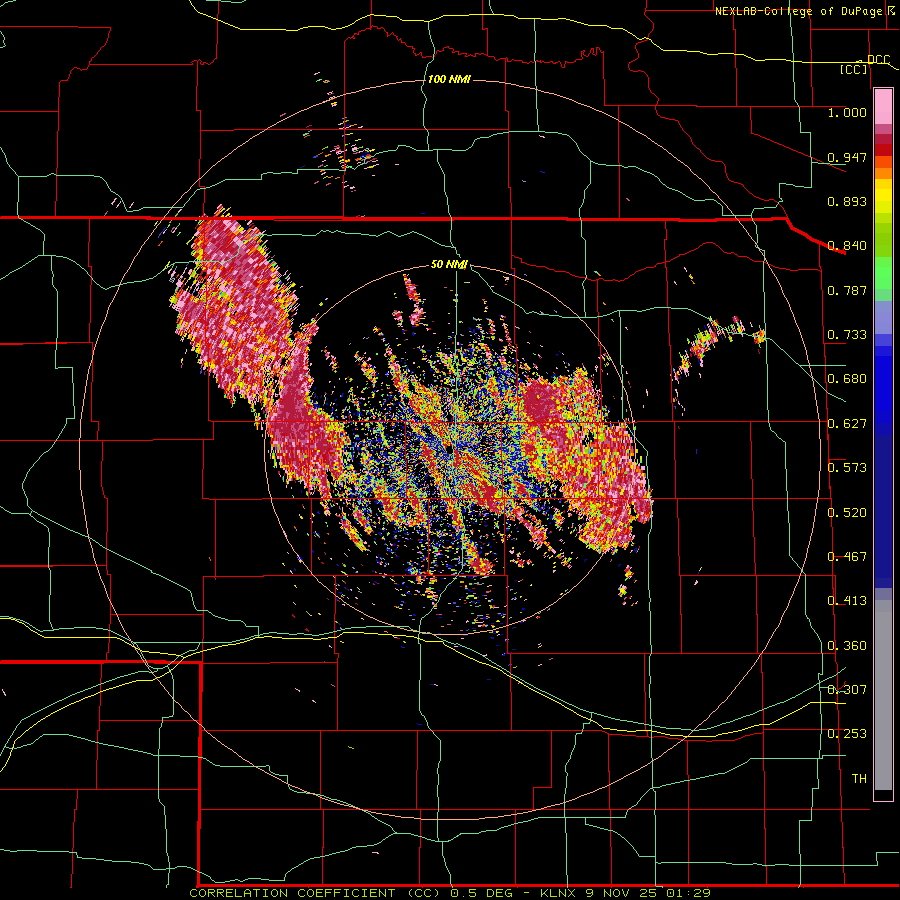Click the KLNX radar site identifier
This screenshot has width=900, height=900.
click(558, 893)
